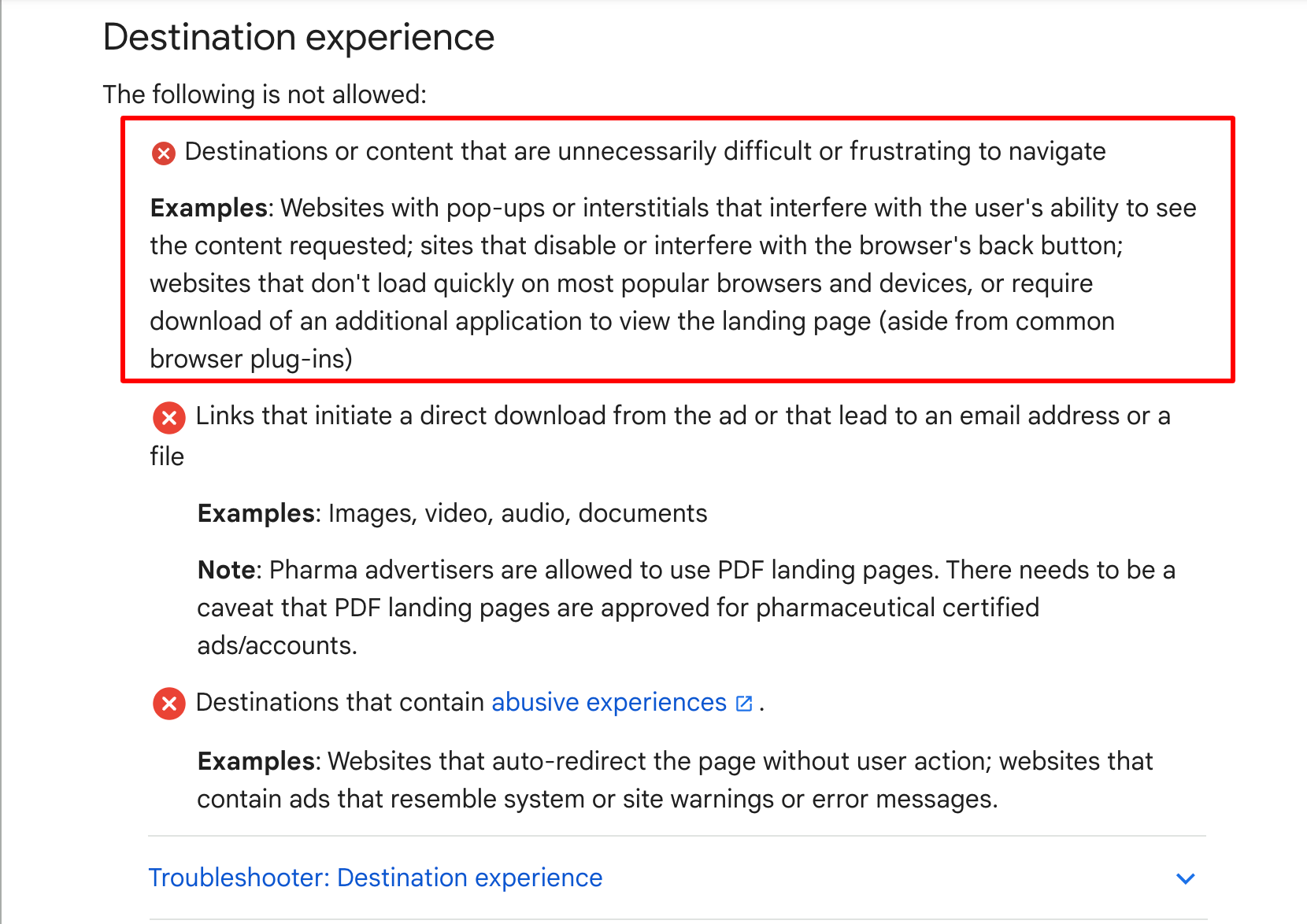
Task: Expand the Troubleshooter section using chevron arrow
Action: pyautogui.click(x=1186, y=878)
